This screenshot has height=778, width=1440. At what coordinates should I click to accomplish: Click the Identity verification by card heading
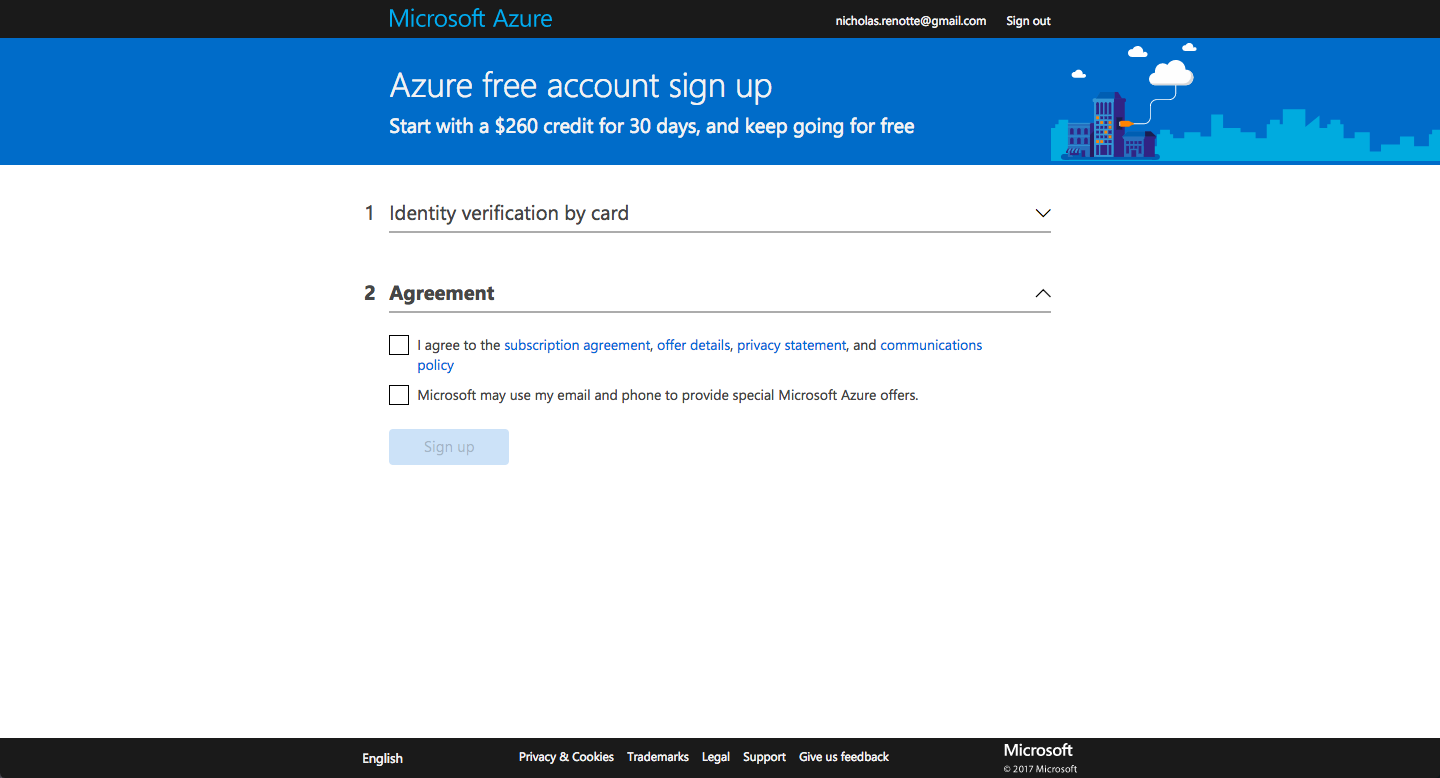(x=509, y=213)
